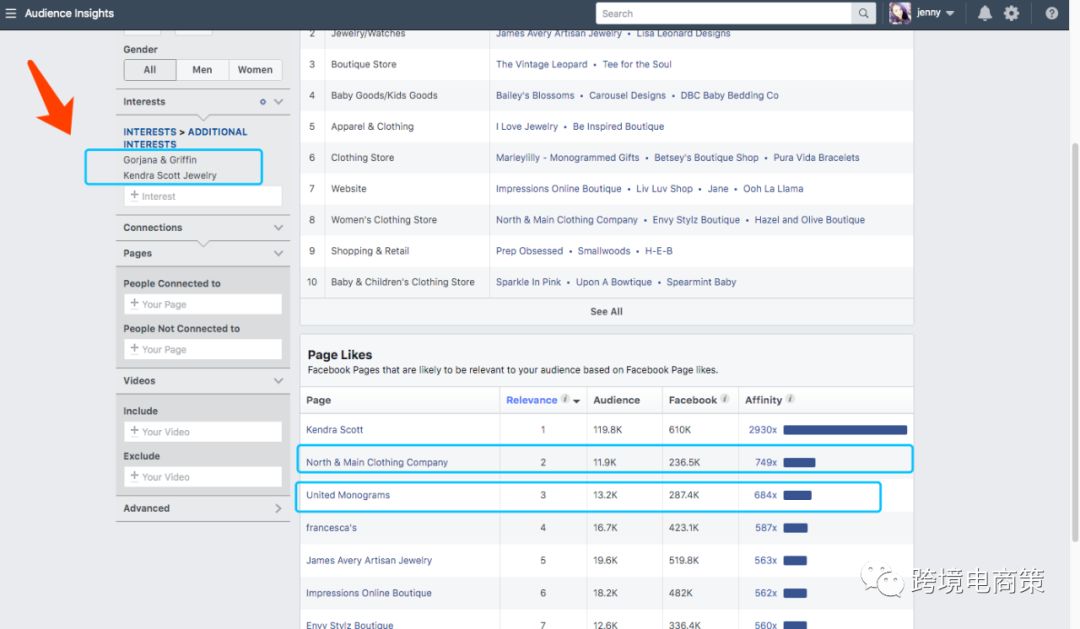Screen dimensions: 1080x629
Task: Open the United Monograms page link
Action: [348, 495]
